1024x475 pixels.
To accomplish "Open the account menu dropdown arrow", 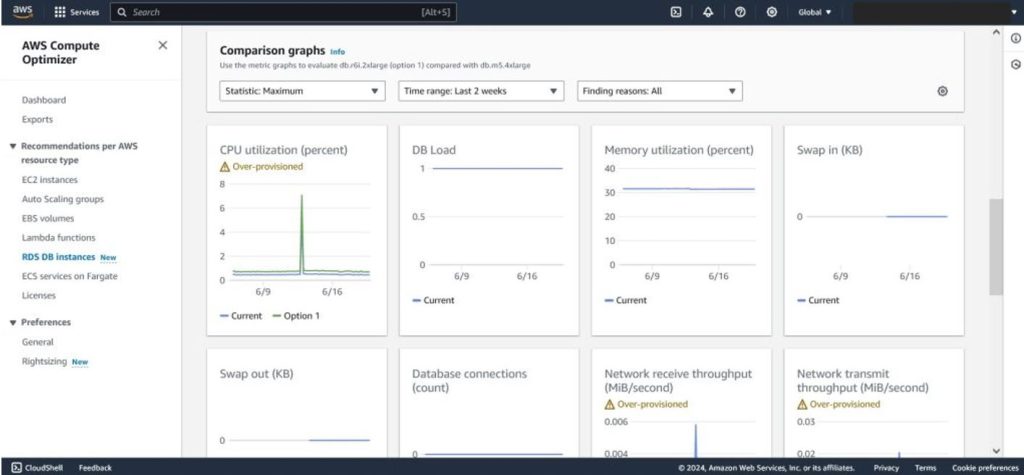I will [1014, 12].
